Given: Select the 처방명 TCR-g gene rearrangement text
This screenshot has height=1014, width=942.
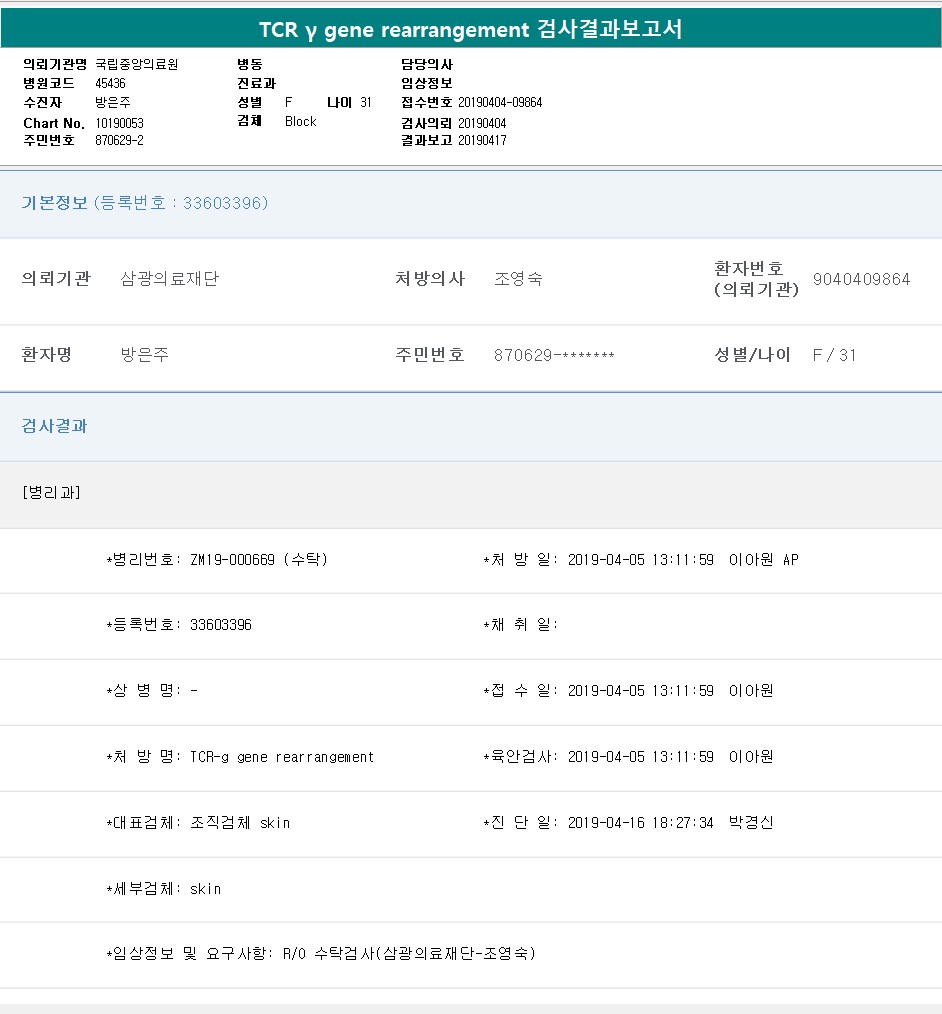Looking at the screenshot, I should pyautogui.click(x=281, y=757).
